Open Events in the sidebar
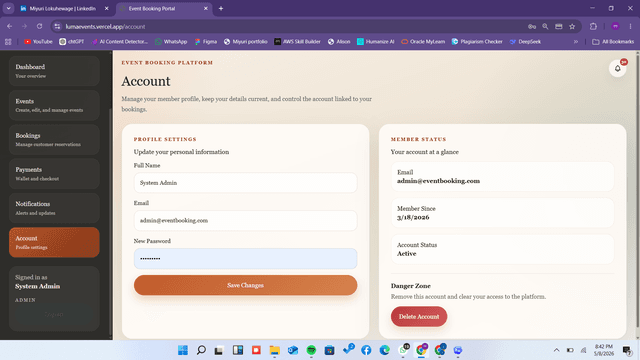This screenshot has height=360, width=640. (x=54, y=105)
